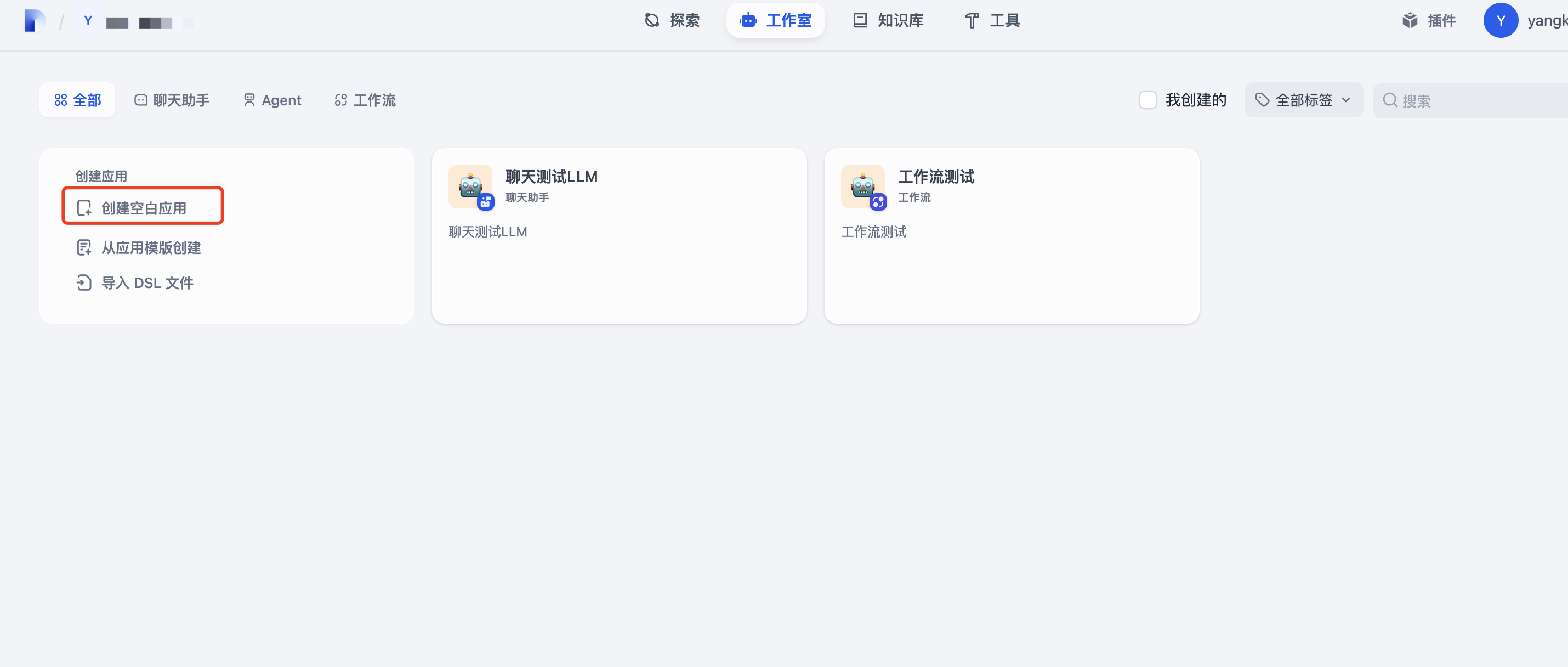Click the 插件 plugins cube icon
The image size is (1568, 667).
[1410, 21]
